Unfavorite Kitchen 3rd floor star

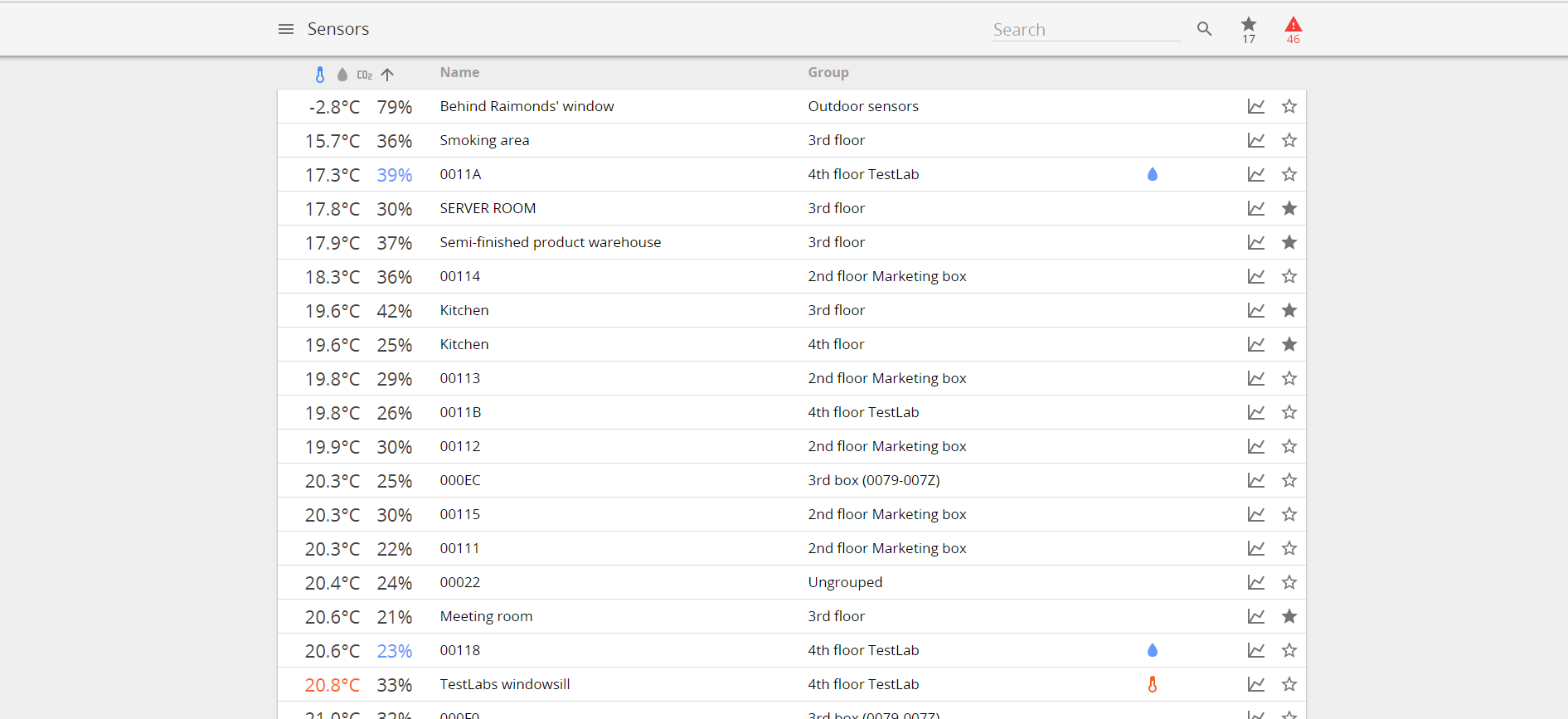click(x=1289, y=310)
